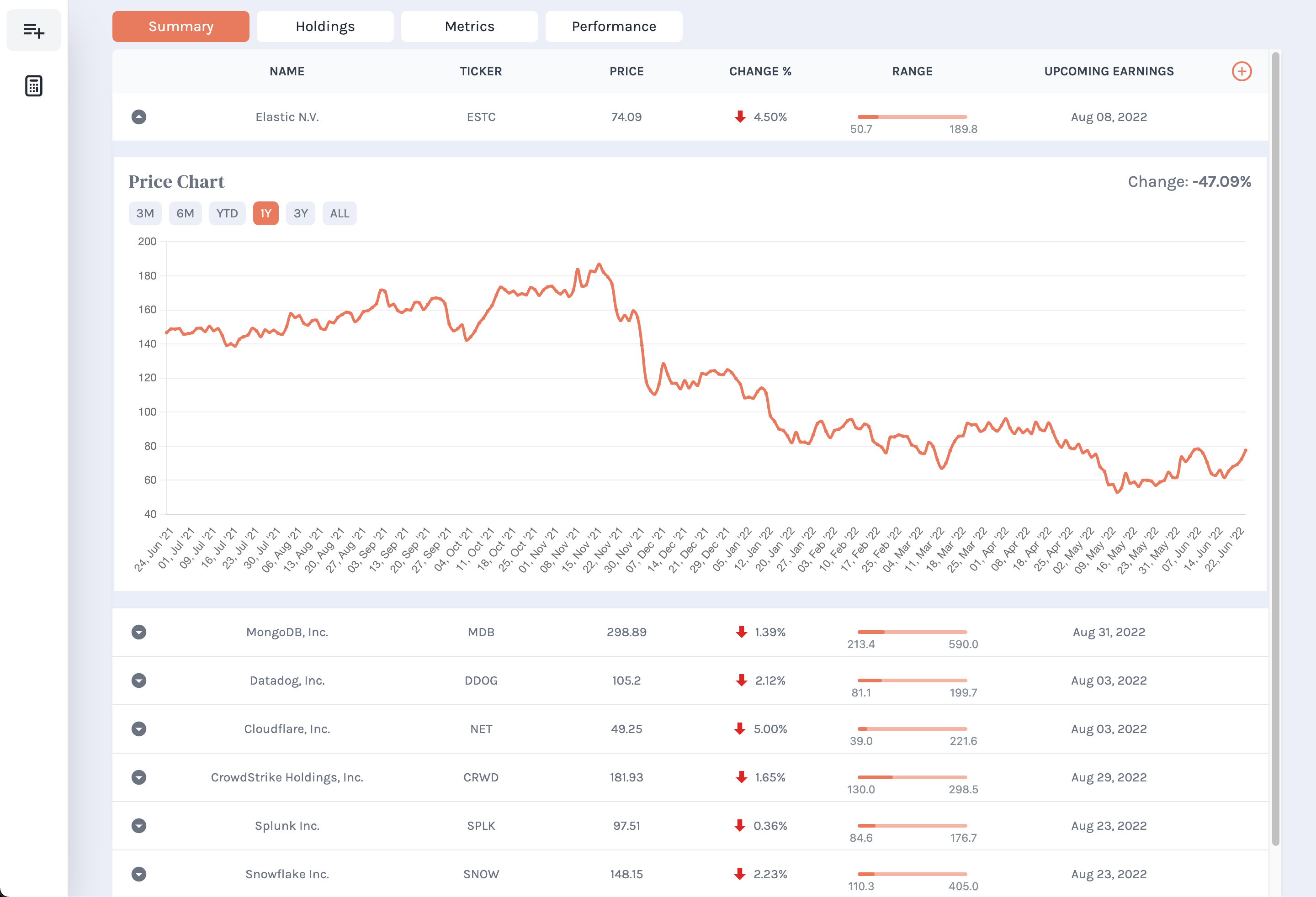The height and width of the screenshot is (897, 1316).
Task: Expand the Cloudflare, Inc. row
Action: [x=139, y=729]
